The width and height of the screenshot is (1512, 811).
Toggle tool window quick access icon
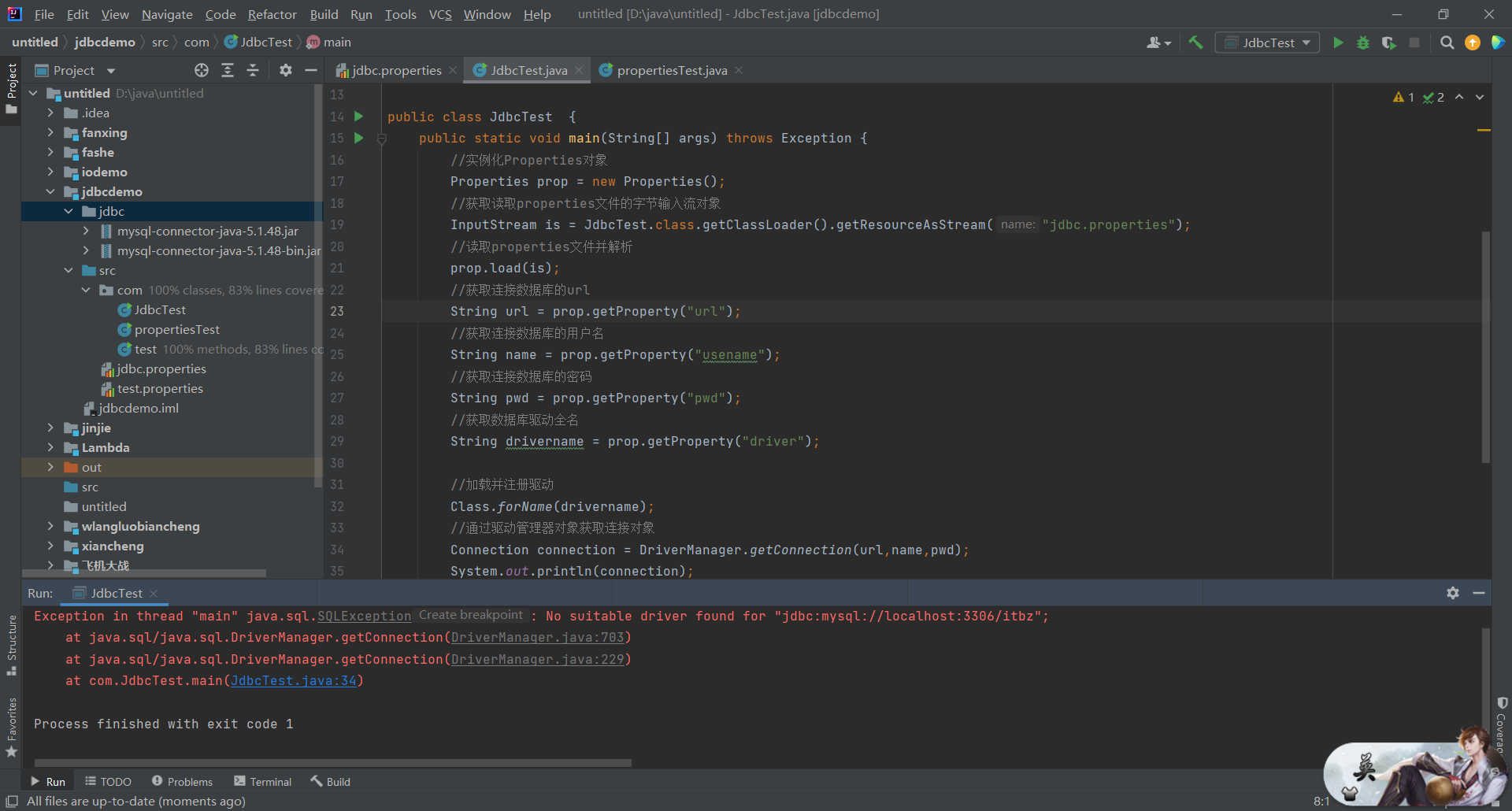[x=12, y=801]
